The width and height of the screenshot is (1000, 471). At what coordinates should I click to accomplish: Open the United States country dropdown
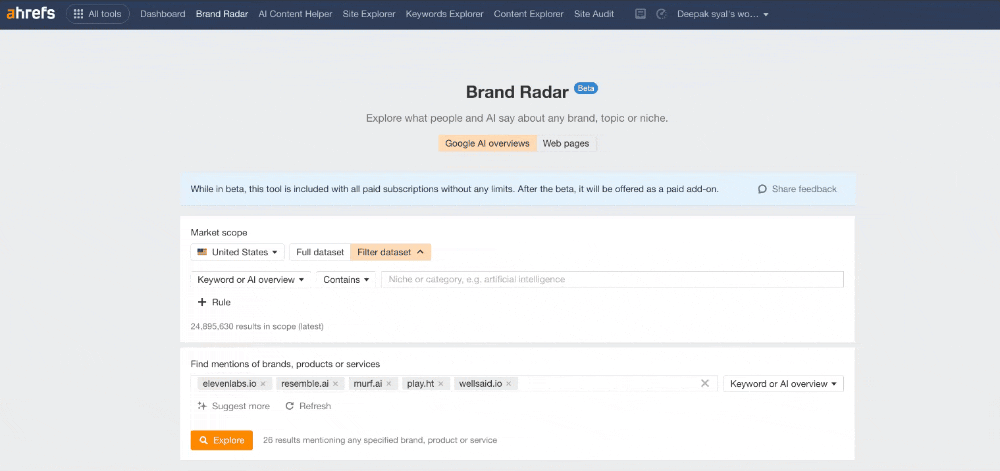click(x=237, y=252)
